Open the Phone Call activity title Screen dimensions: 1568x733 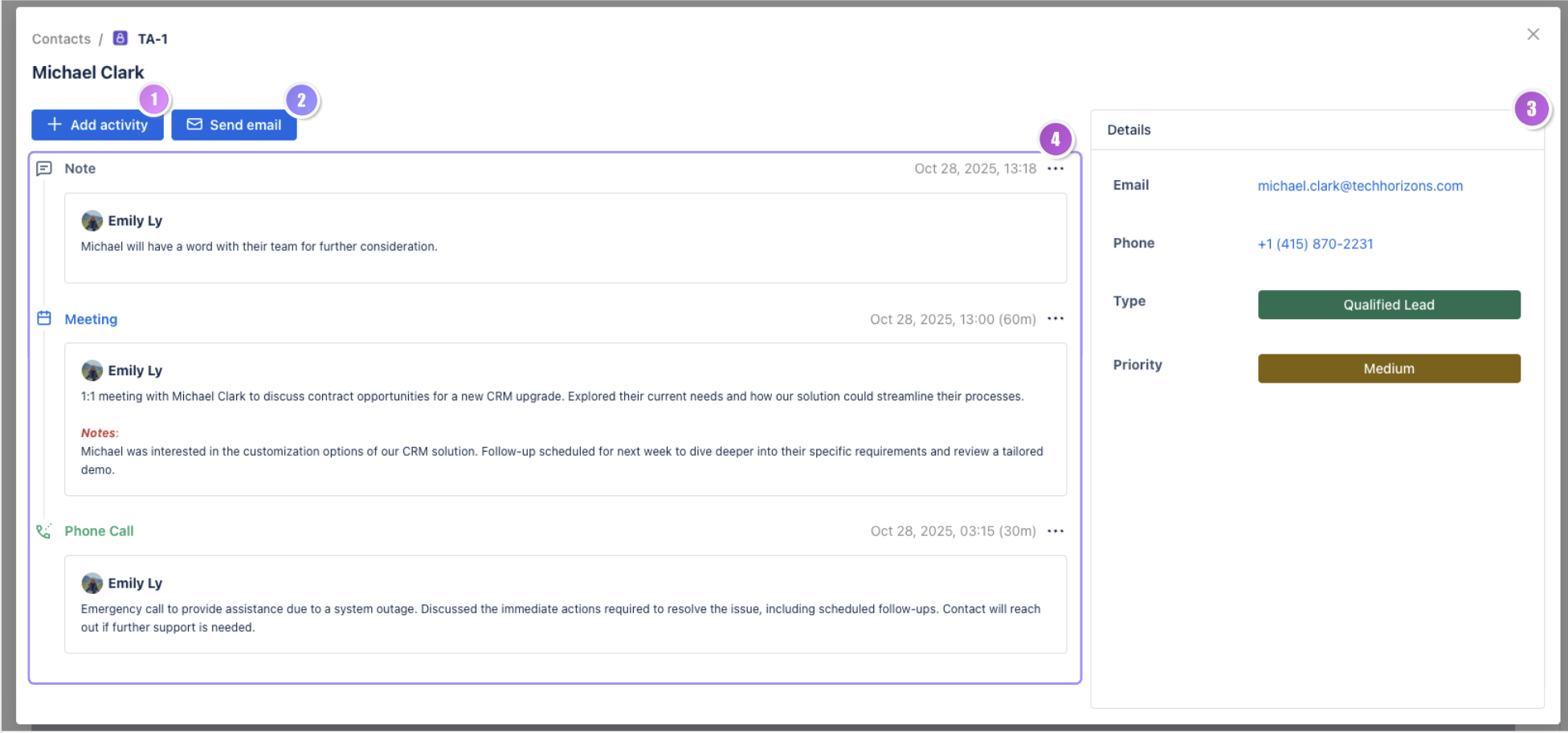99,531
